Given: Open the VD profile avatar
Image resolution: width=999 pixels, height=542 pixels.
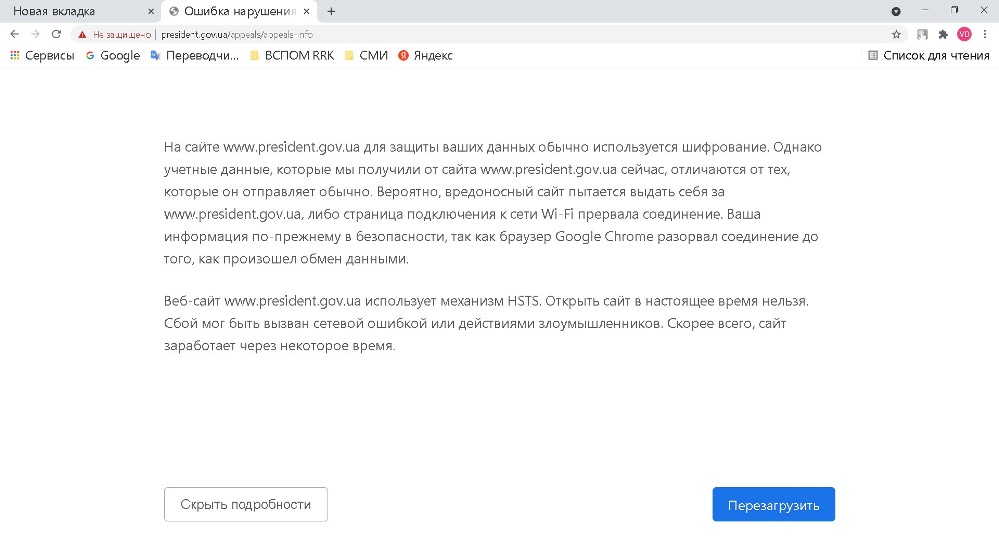Looking at the screenshot, I should point(964,34).
